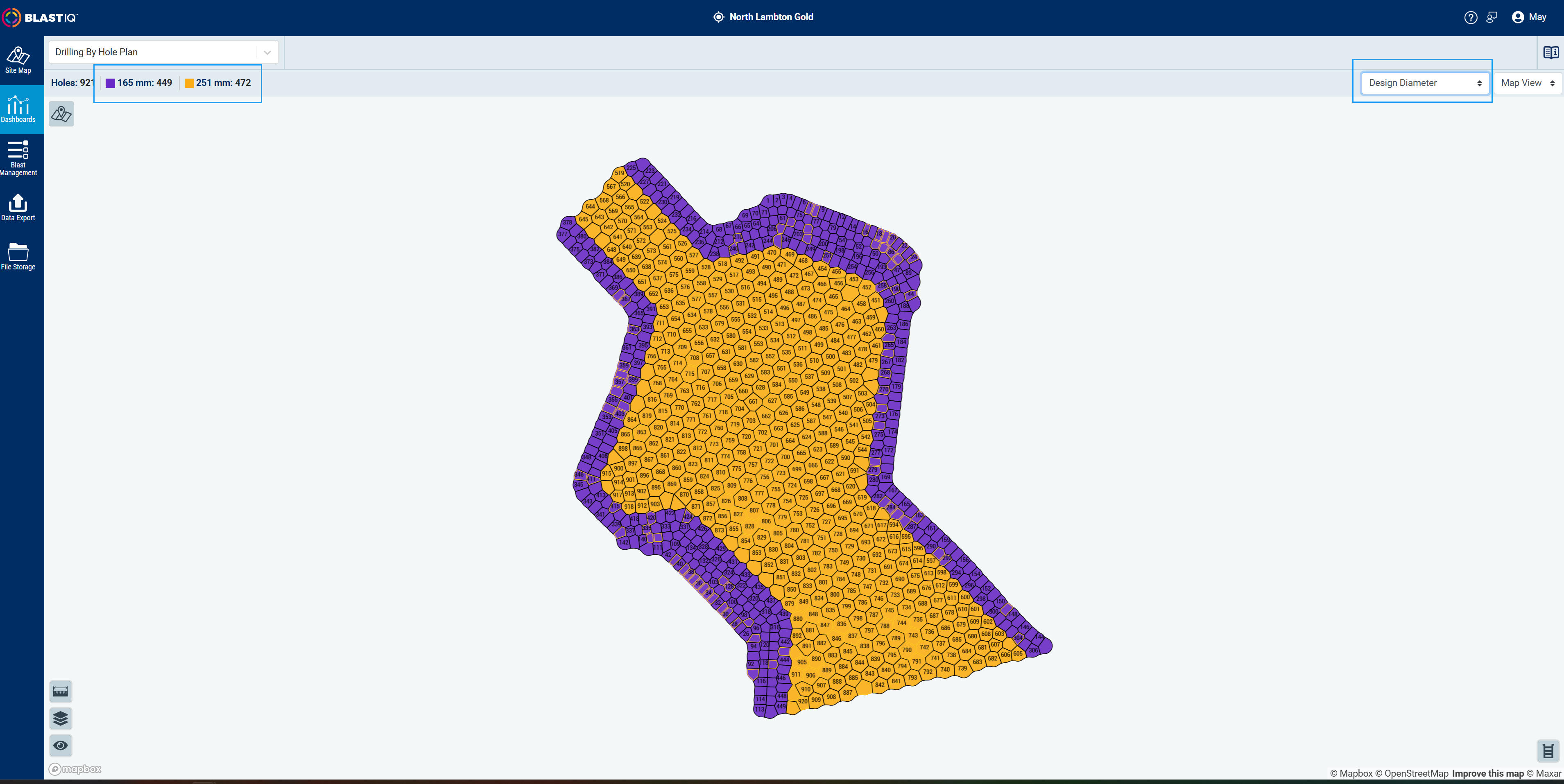Select hole 702 on the map
Screen dimensions: 1564x784
(x=762, y=432)
